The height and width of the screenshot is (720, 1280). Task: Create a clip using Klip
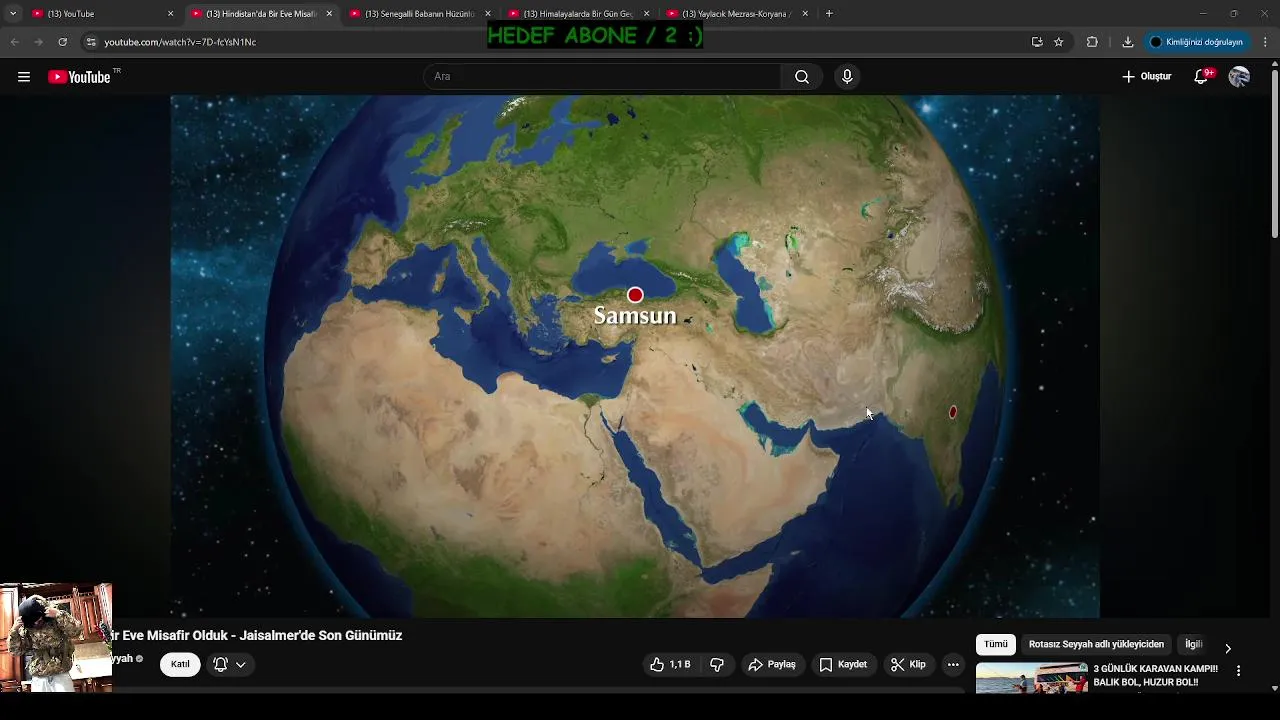[908, 664]
